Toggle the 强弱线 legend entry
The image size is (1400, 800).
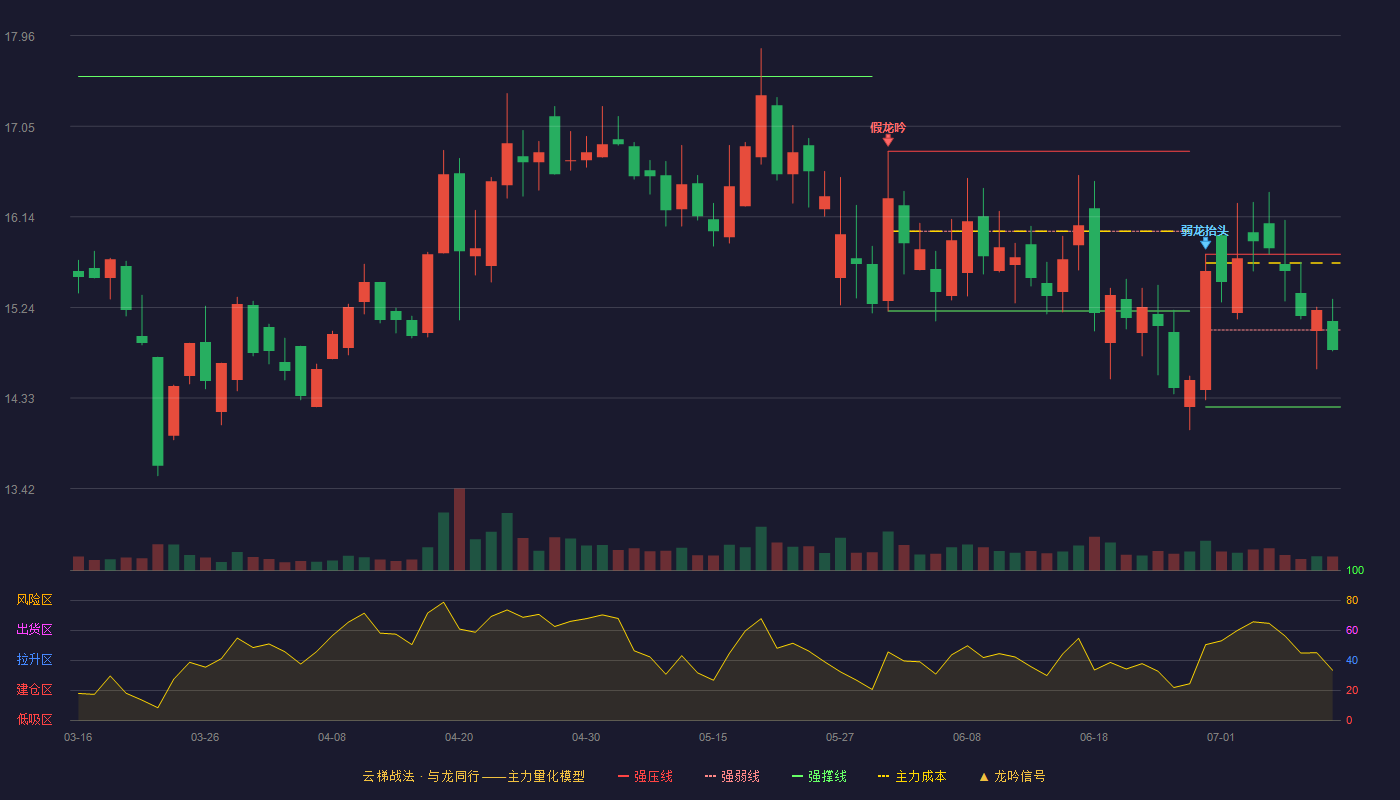click(x=732, y=776)
